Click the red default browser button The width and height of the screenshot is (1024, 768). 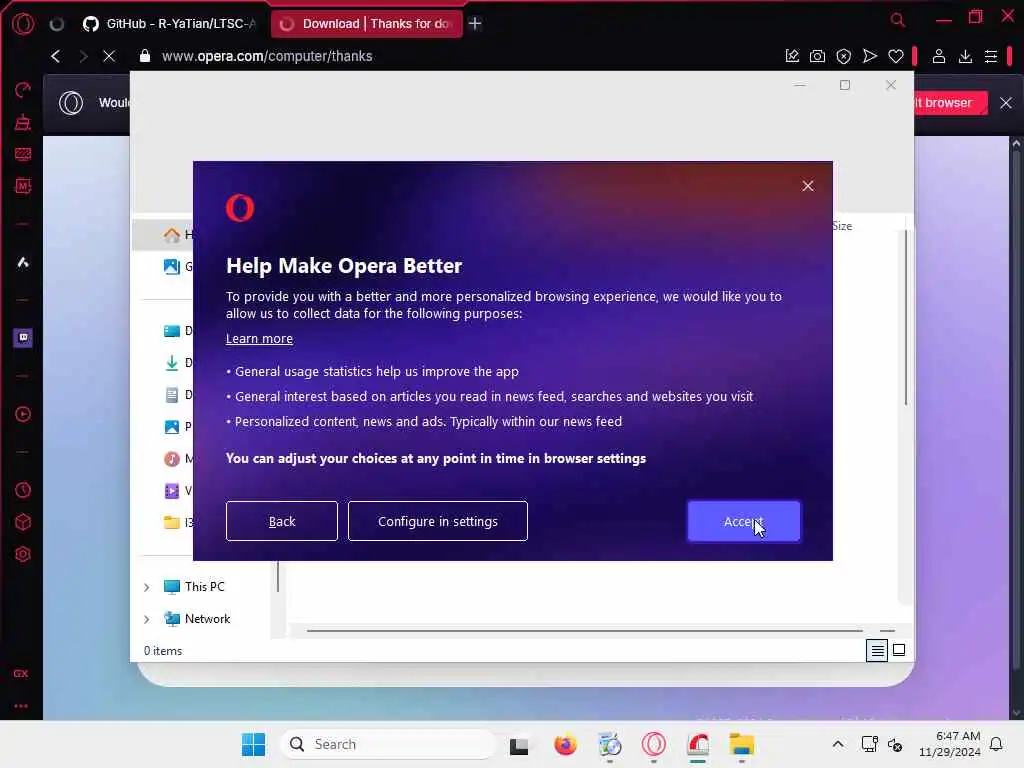pos(950,103)
